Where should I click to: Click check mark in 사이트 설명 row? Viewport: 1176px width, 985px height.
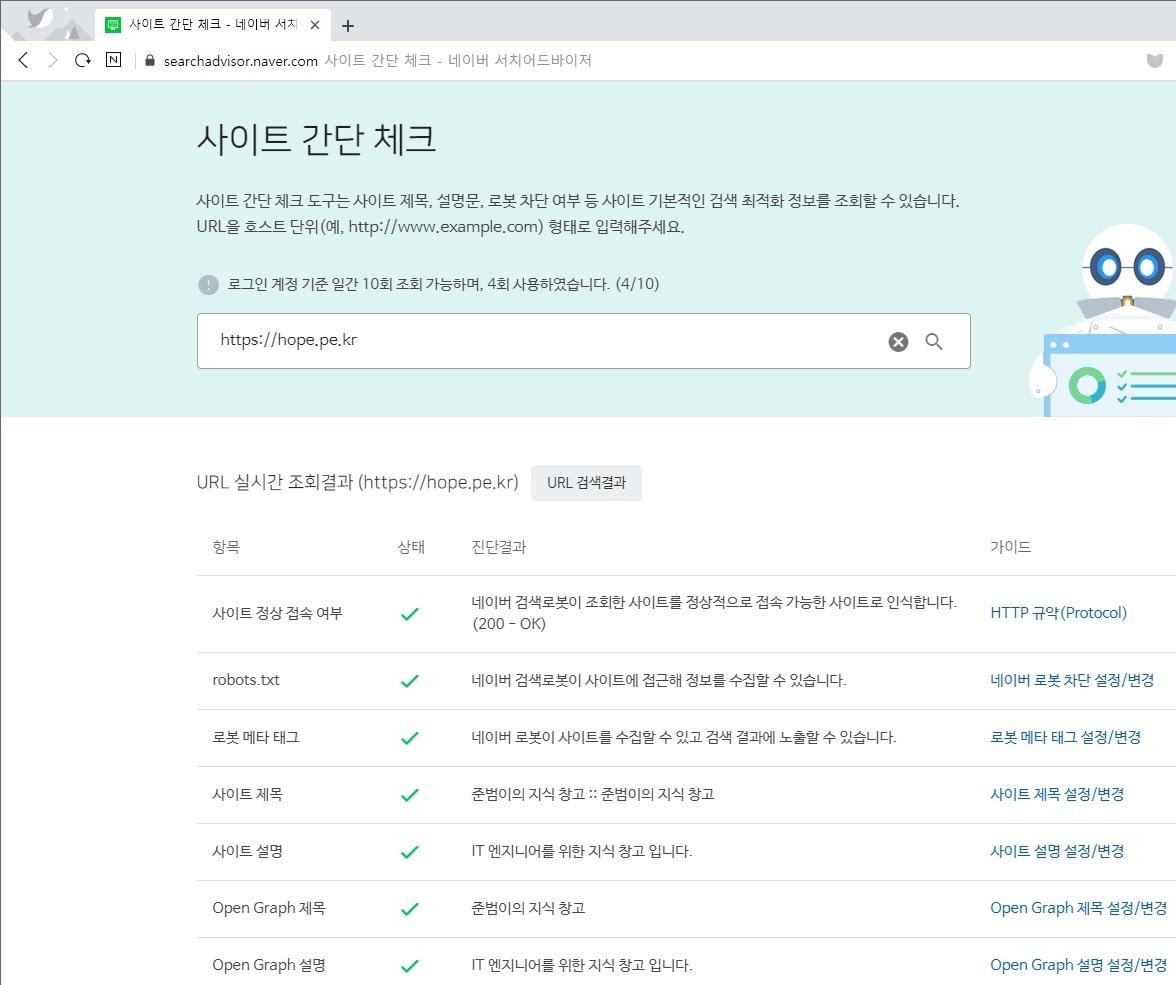tap(410, 851)
